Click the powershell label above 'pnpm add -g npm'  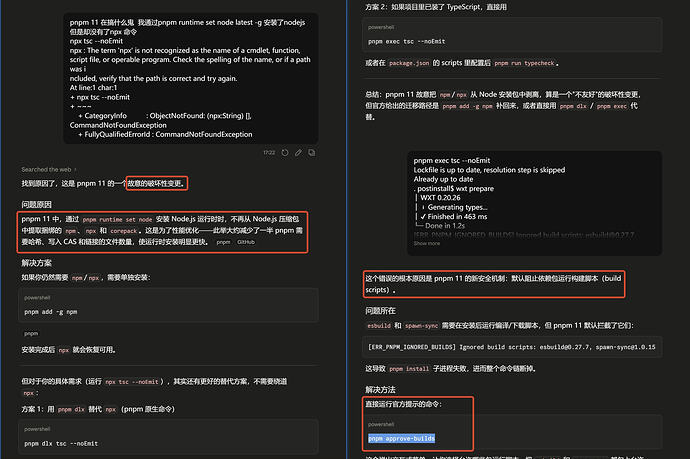point(37,298)
